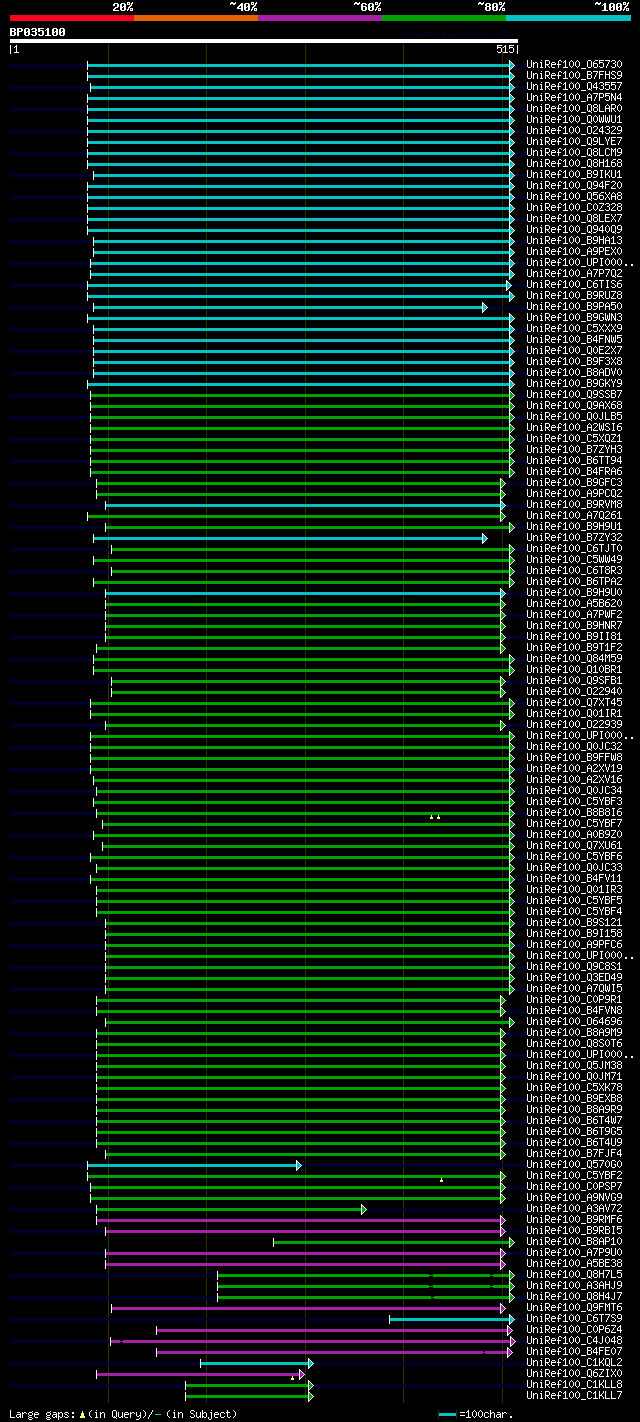Open hit UniRef100_Q43557

pos(574,87)
